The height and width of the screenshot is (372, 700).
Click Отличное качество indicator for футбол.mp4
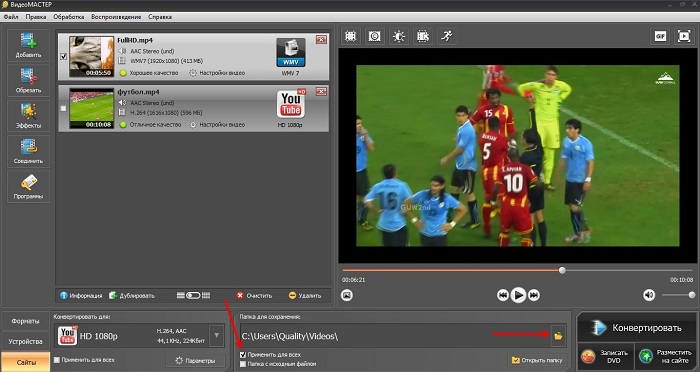[x=150, y=125]
